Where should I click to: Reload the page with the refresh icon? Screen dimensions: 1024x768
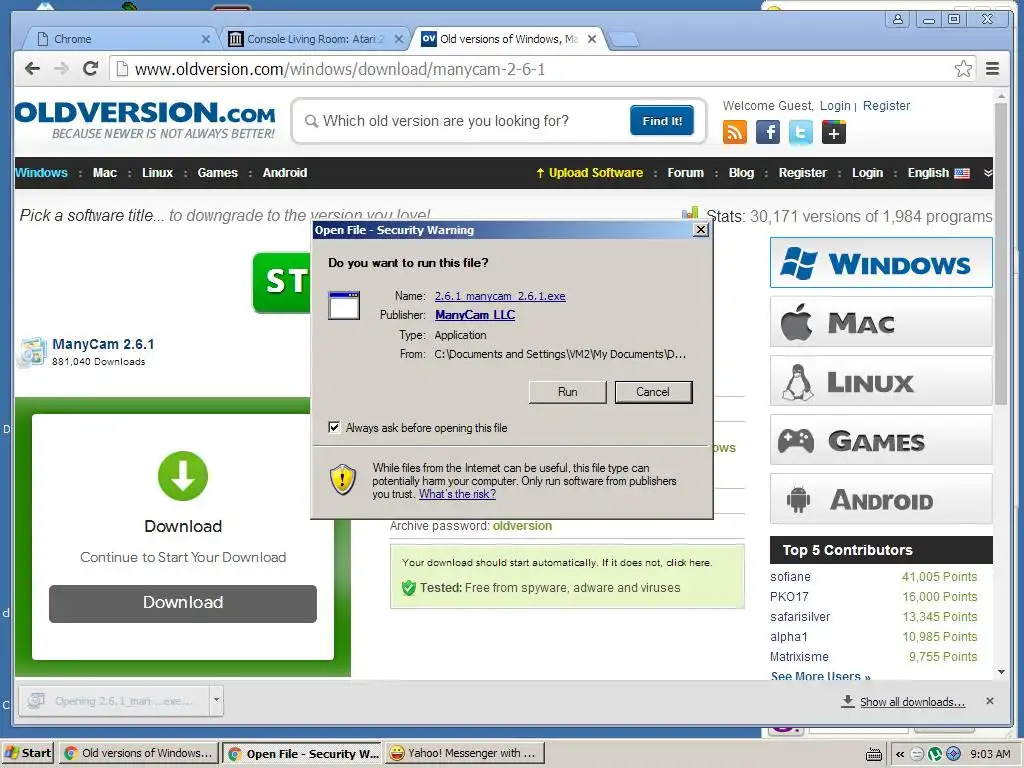[91, 69]
